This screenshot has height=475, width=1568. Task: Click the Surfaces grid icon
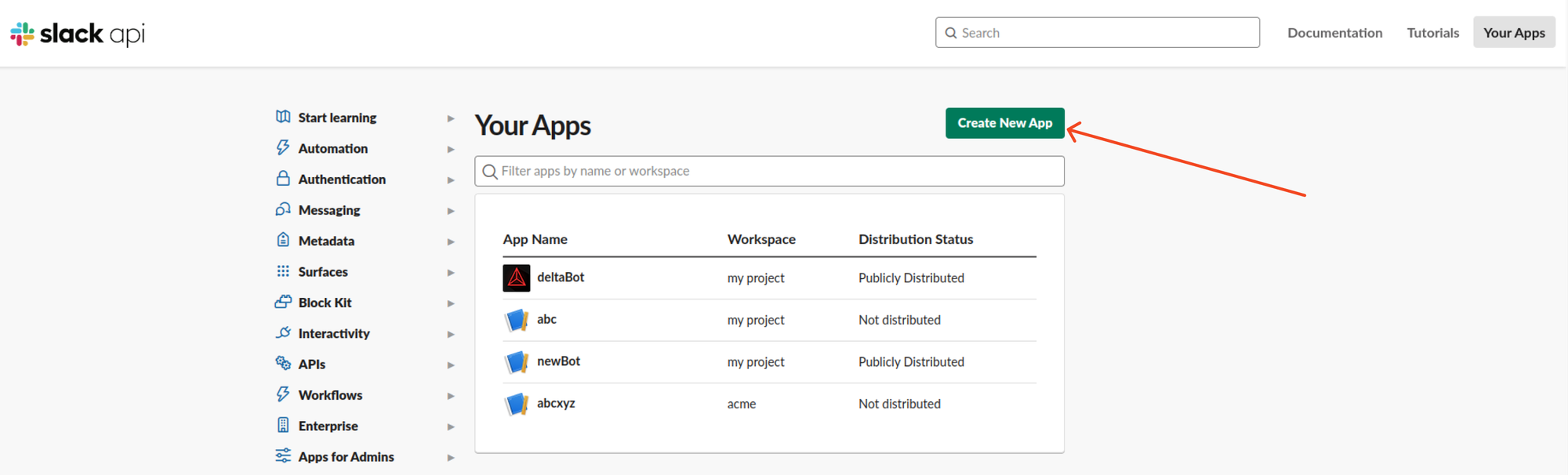(x=283, y=271)
